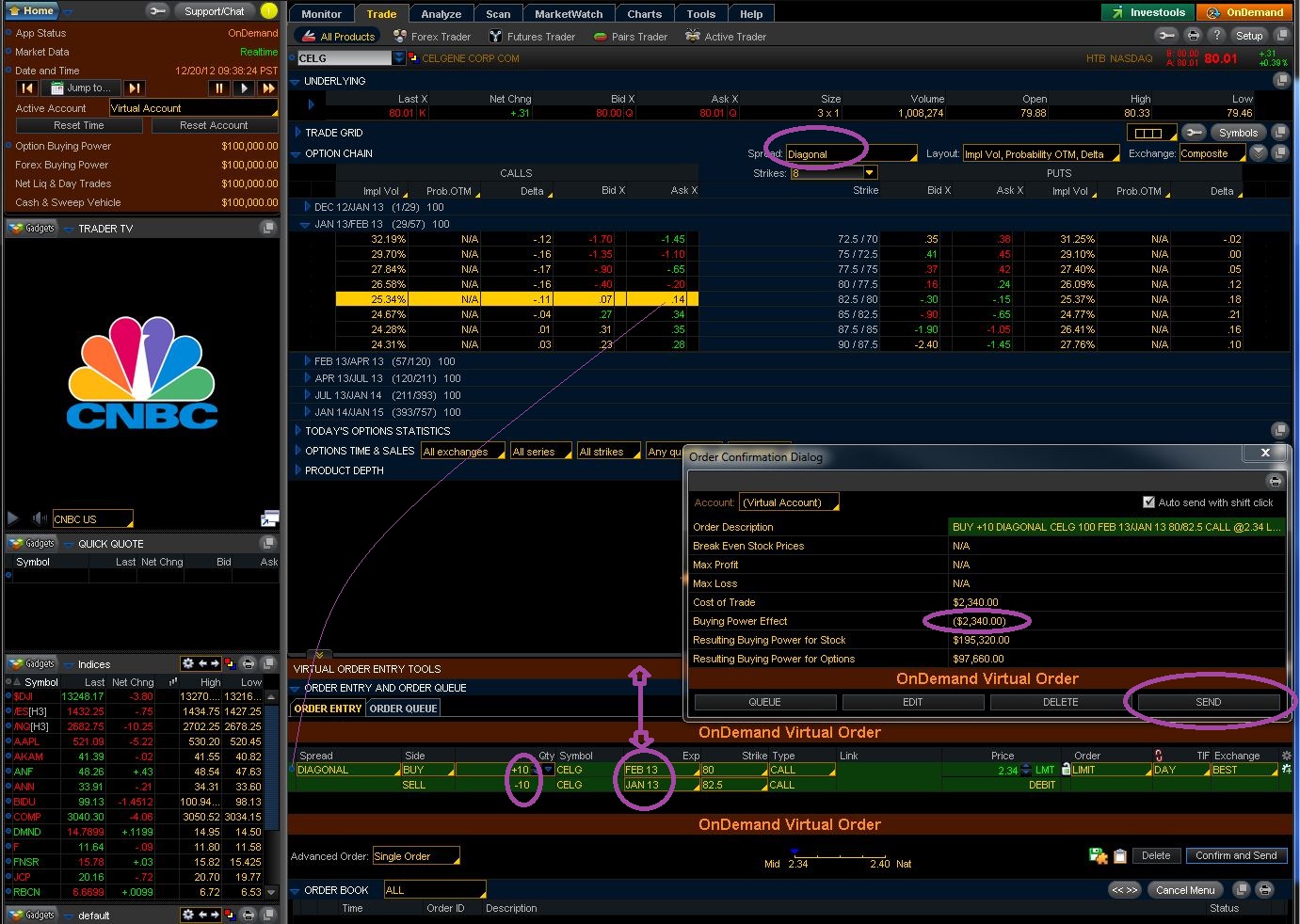Viewport: 1300px width, 924px height.
Task: Click the CELG symbol input field
Action: tap(345, 58)
